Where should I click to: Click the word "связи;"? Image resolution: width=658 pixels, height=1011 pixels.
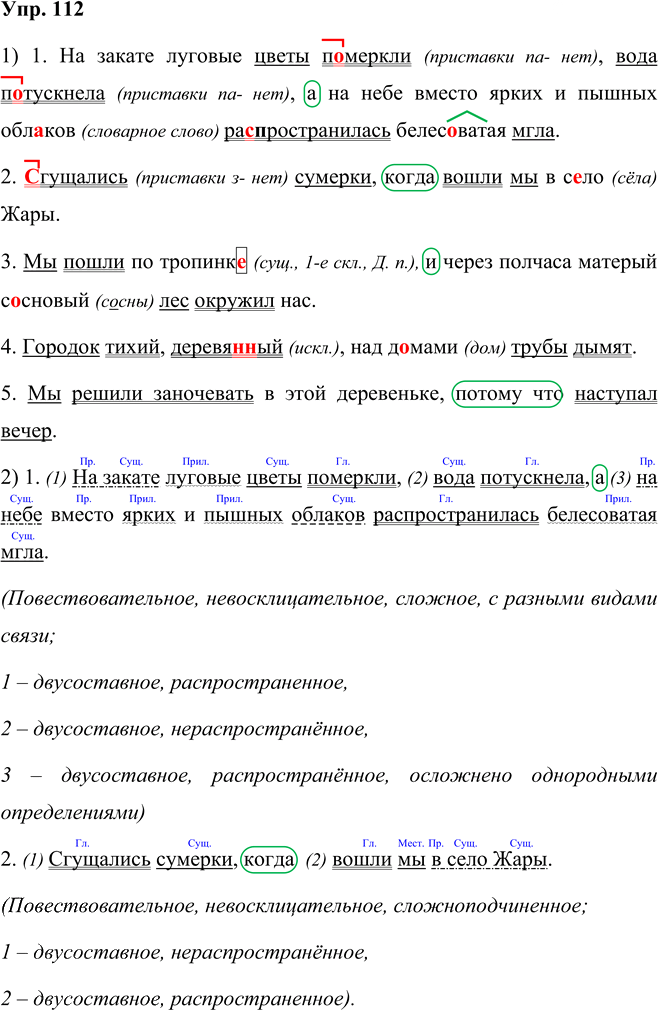coord(28,636)
